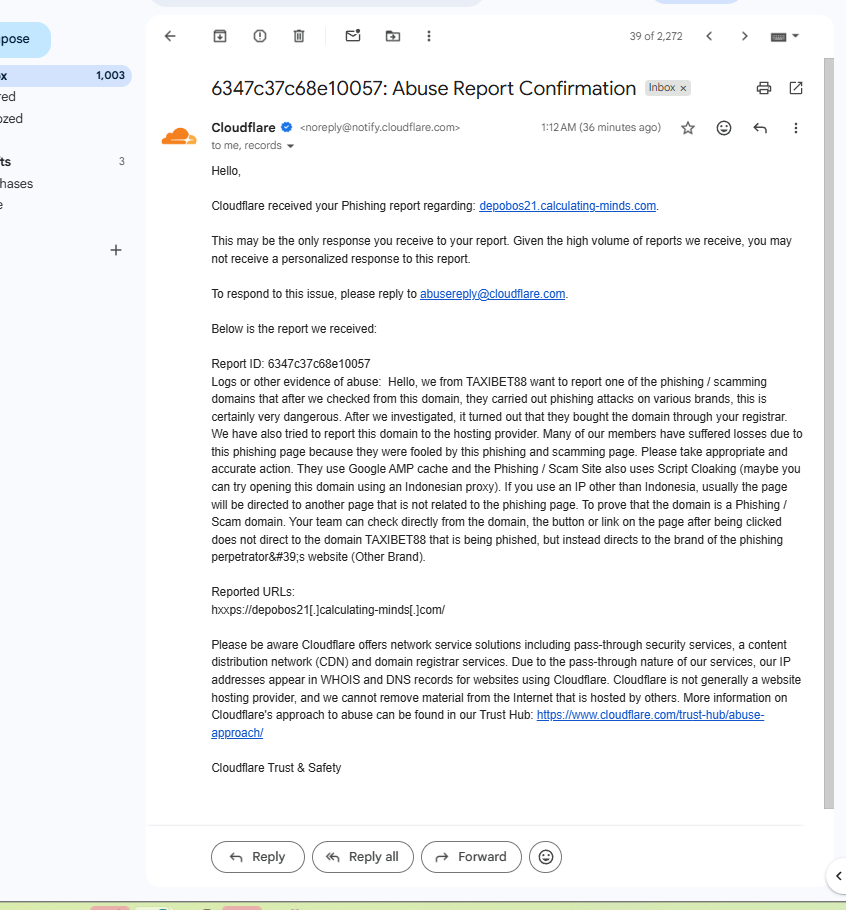This screenshot has width=846, height=910.
Task: Print this email conversation
Action: point(764,88)
